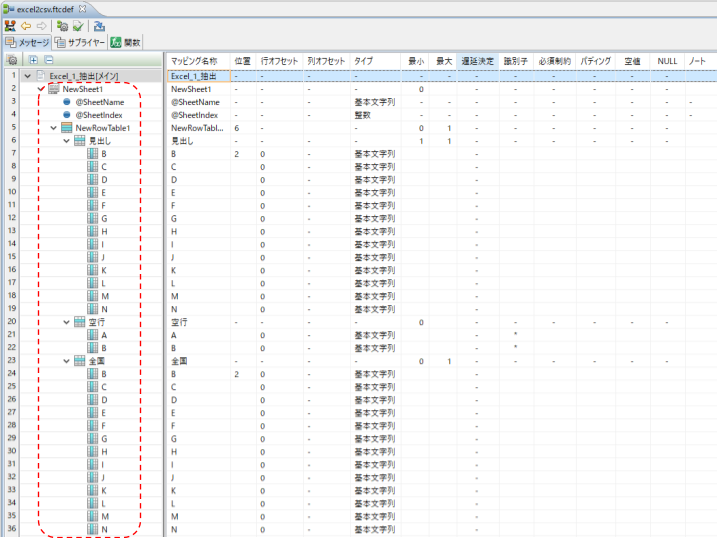Collapse the 見出し group
The height and width of the screenshot is (538, 717).
tap(67, 141)
